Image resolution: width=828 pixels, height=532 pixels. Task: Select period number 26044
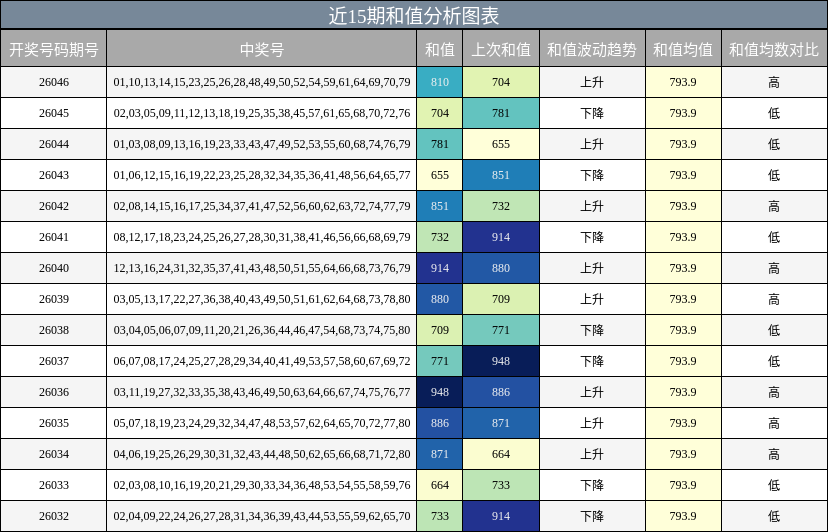(x=54, y=144)
